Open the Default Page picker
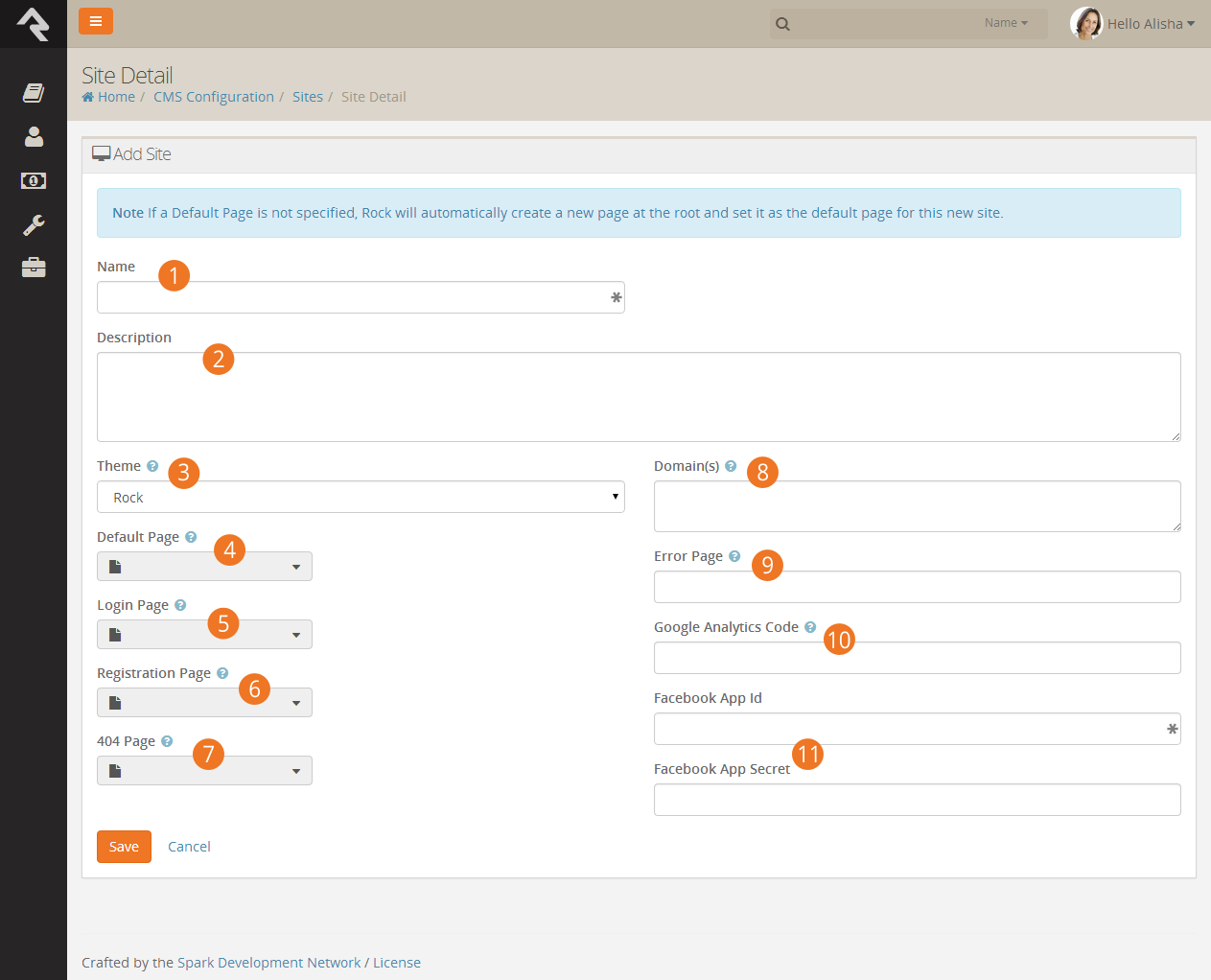The height and width of the screenshot is (980, 1211). click(204, 567)
